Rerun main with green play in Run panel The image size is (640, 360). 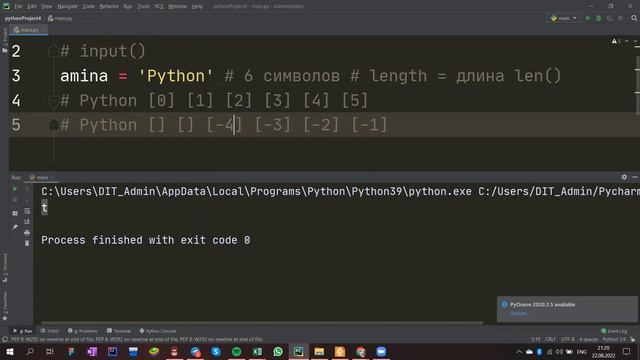(x=15, y=189)
